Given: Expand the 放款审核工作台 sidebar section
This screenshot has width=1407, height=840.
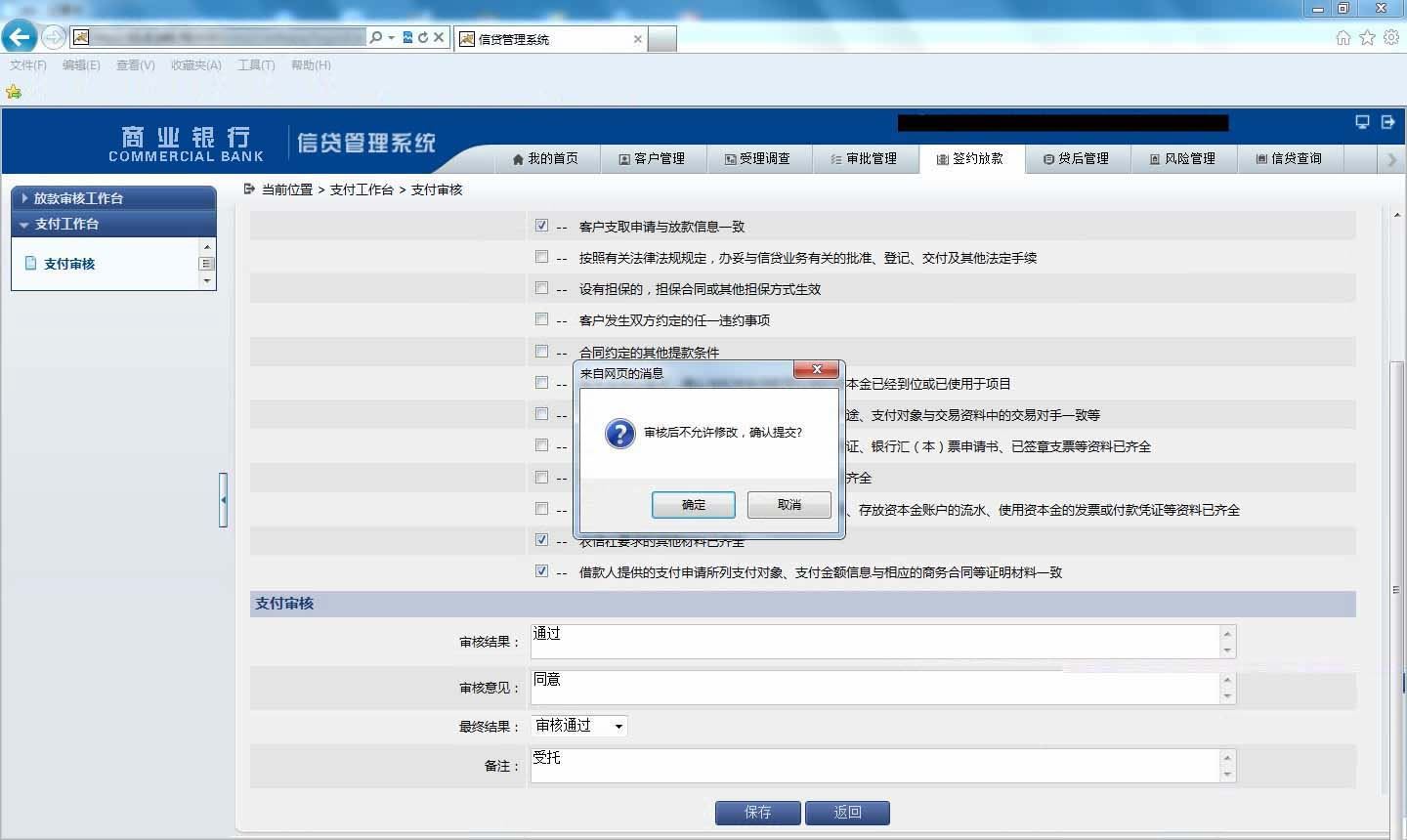Looking at the screenshot, I should point(113,198).
